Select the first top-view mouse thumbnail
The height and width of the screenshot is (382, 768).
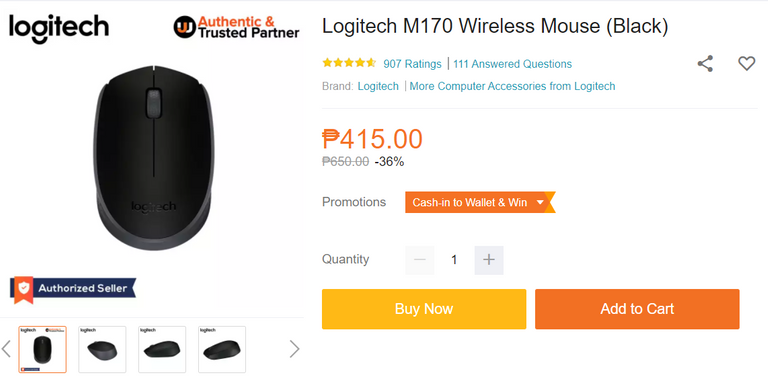(x=43, y=350)
